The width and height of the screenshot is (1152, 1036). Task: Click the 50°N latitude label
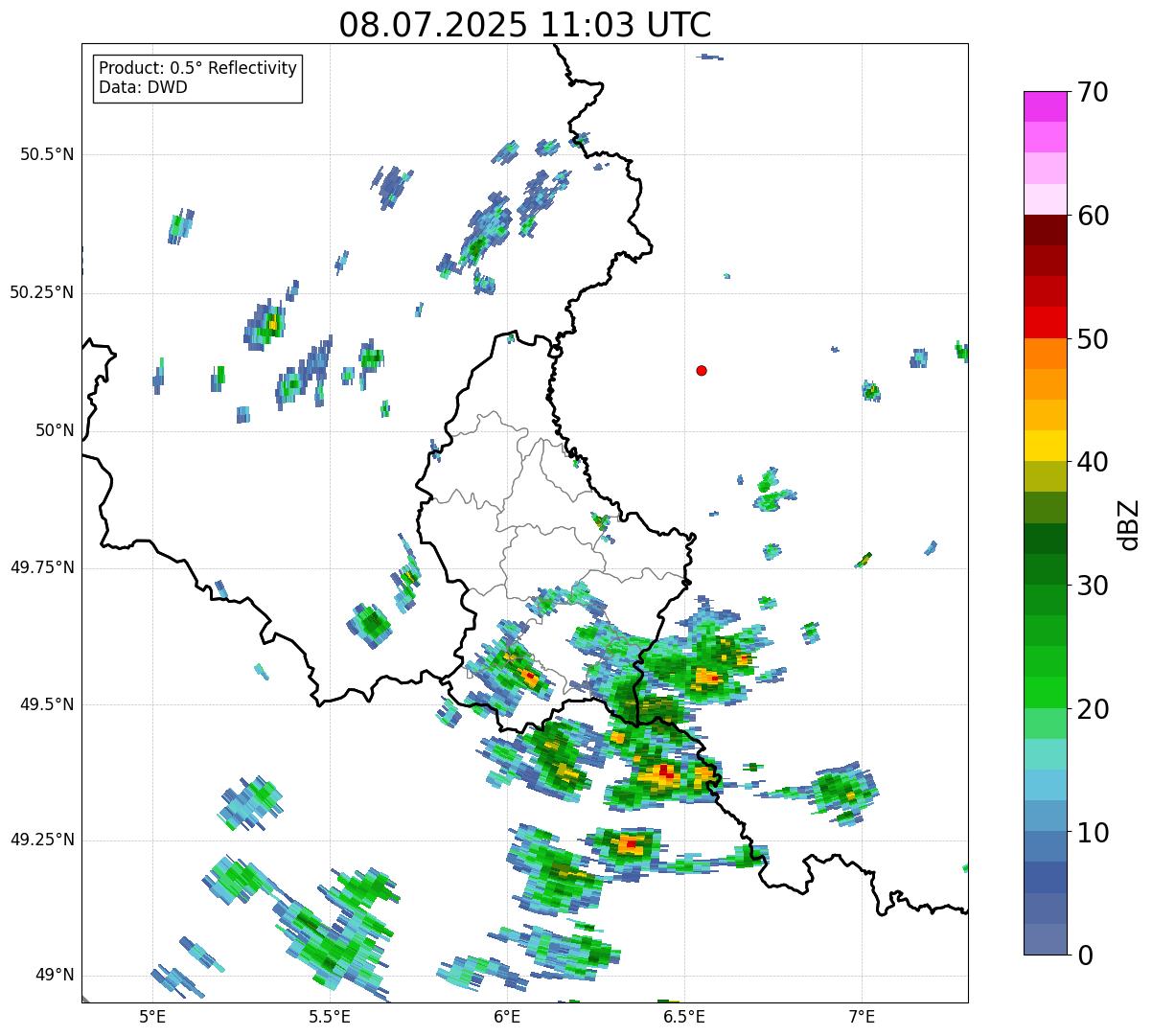(x=54, y=430)
